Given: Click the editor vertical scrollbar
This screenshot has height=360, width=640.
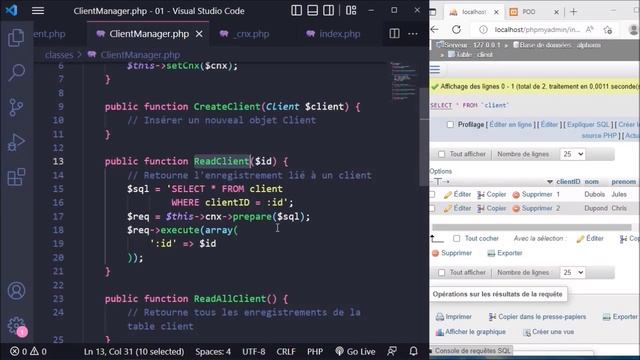Looking at the screenshot, I should (x=424, y=137).
